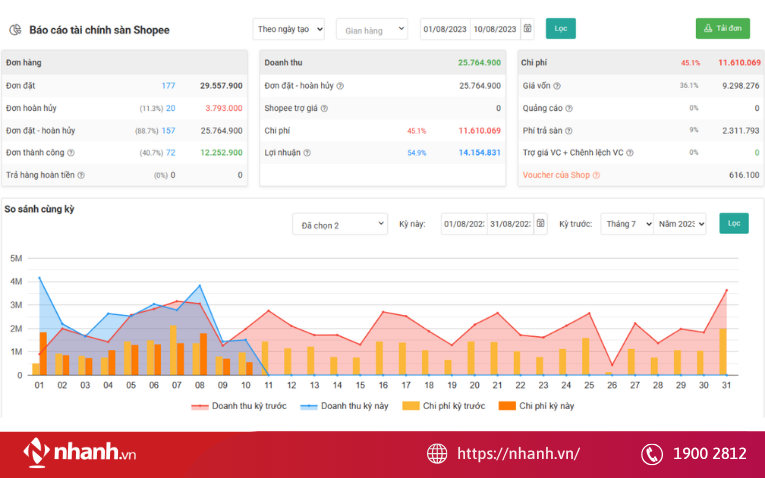The width and height of the screenshot is (765, 478).
Task: Click the hotline number 1900 2812
Action: (709, 454)
